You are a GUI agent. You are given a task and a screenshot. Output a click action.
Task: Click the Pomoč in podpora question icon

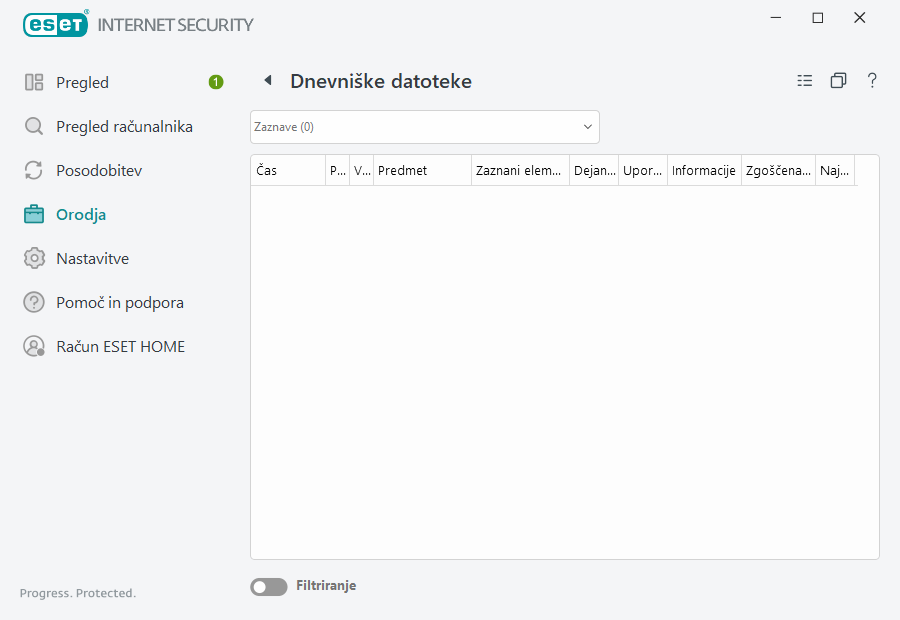point(34,302)
